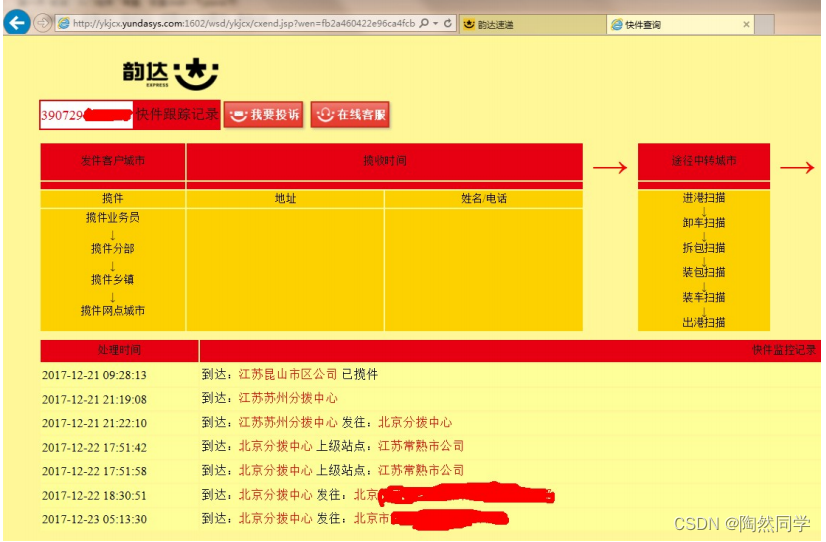The height and width of the screenshot is (542, 826).
Task: Open 江苏苏州分拨中心 link in 21:19:08 row
Action: 288,398
